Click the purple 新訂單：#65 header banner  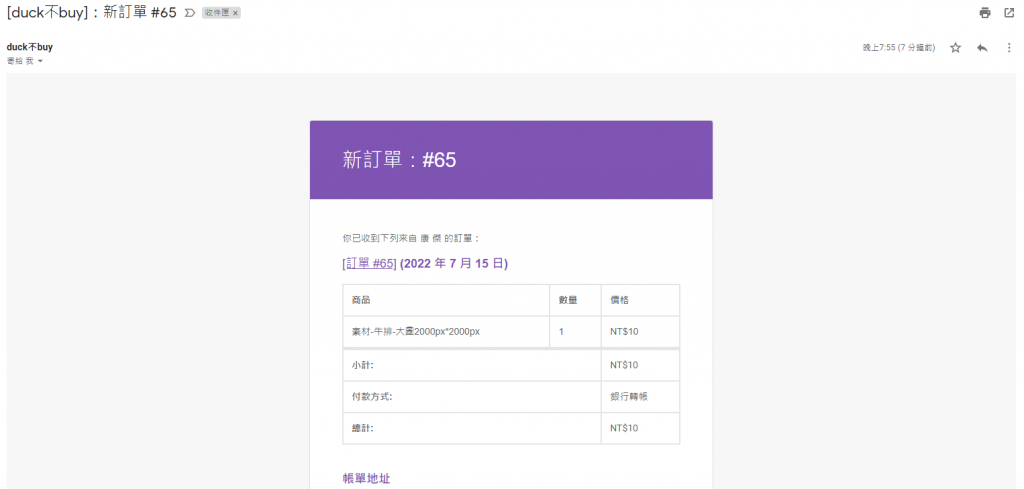coord(511,160)
